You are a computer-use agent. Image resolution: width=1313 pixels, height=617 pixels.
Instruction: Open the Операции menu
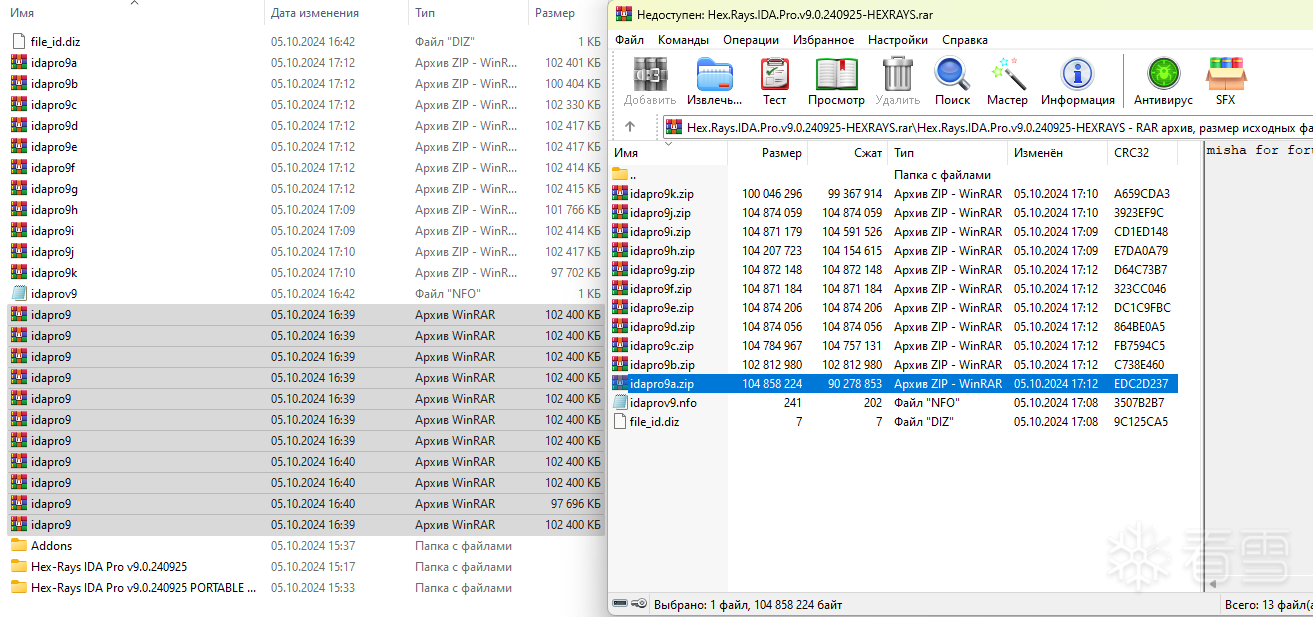[751, 40]
